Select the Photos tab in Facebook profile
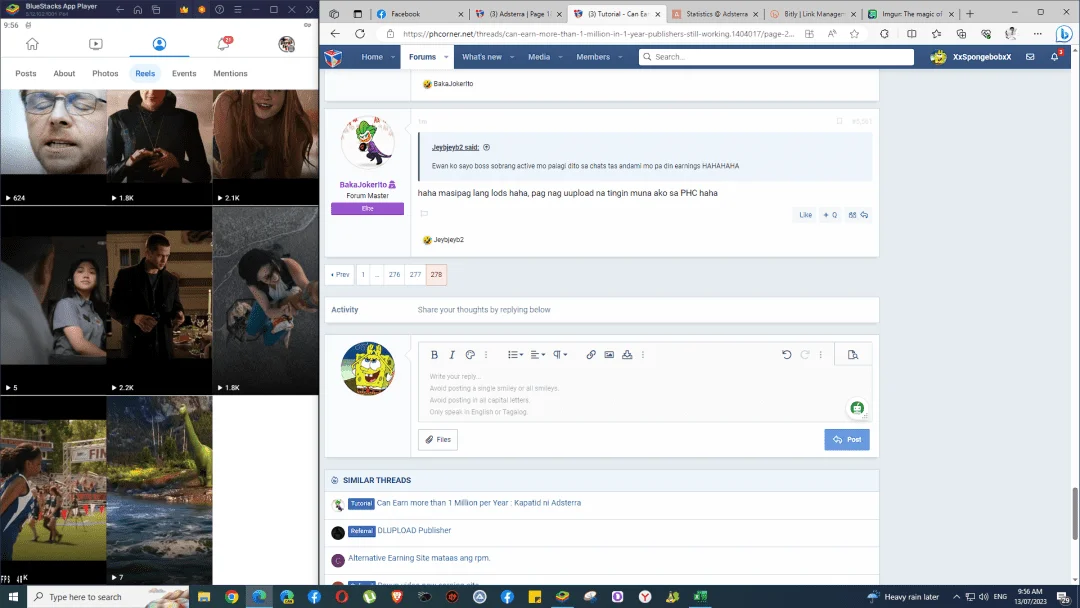The height and width of the screenshot is (608, 1080). click(x=105, y=73)
